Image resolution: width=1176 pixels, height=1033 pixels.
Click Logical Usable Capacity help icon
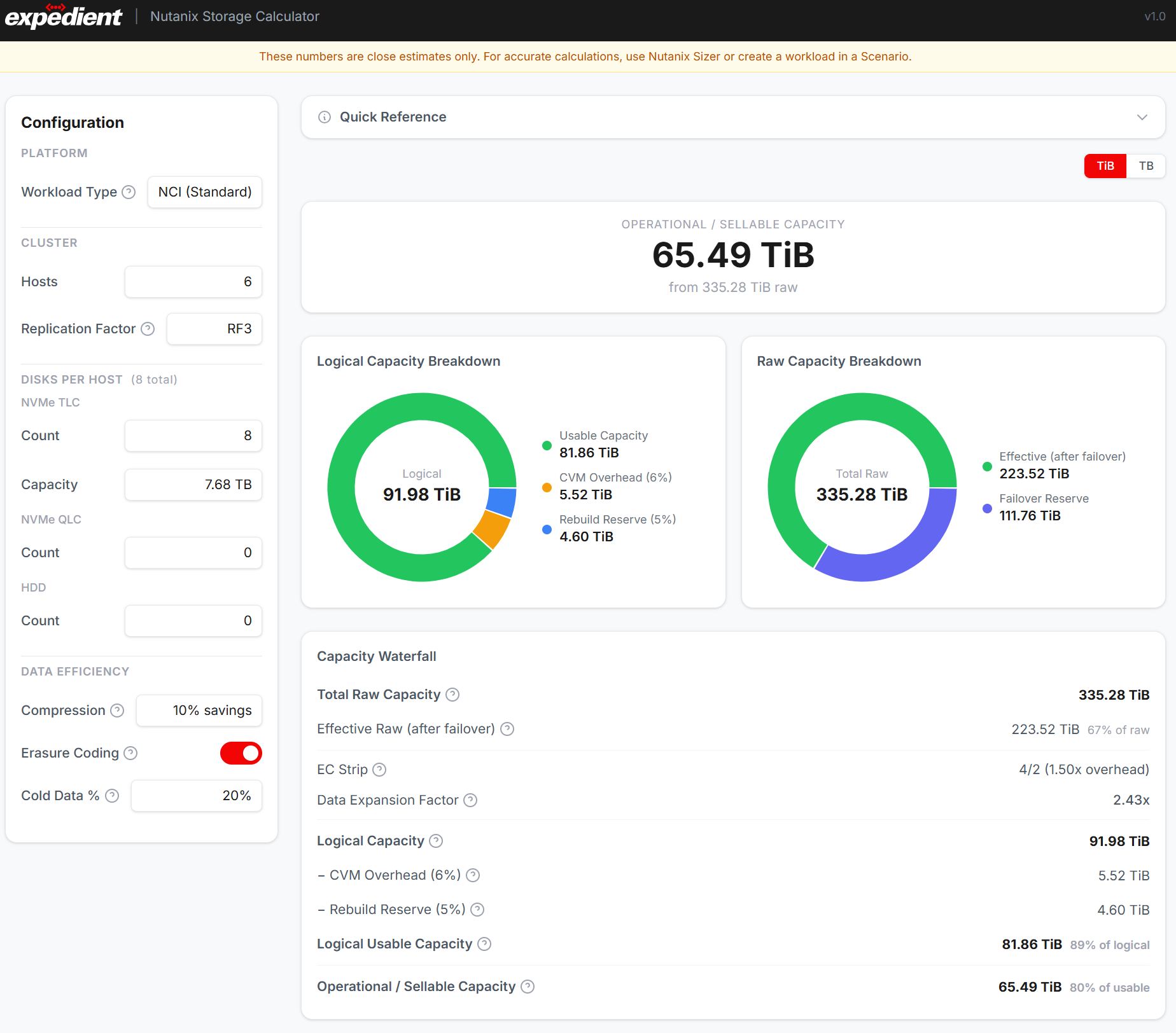484,944
